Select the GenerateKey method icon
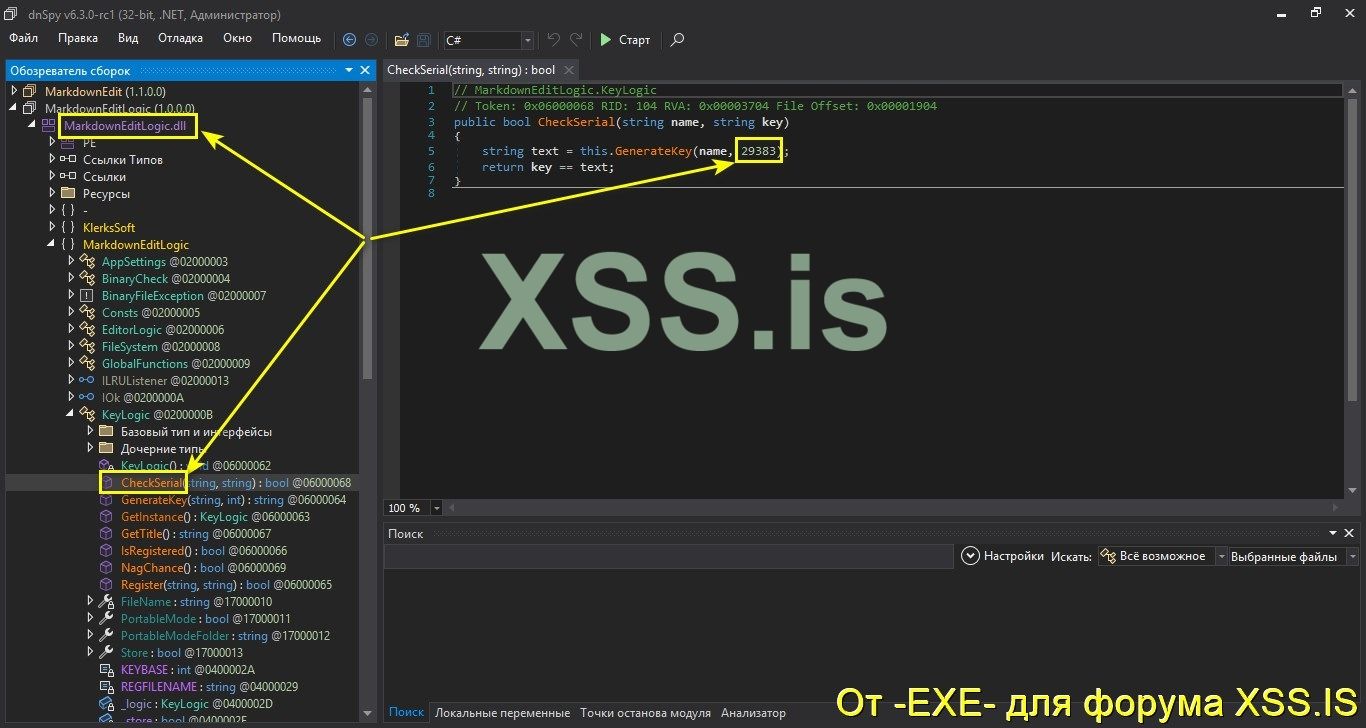The width and height of the screenshot is (1366, 728). [x=104, y=499]
